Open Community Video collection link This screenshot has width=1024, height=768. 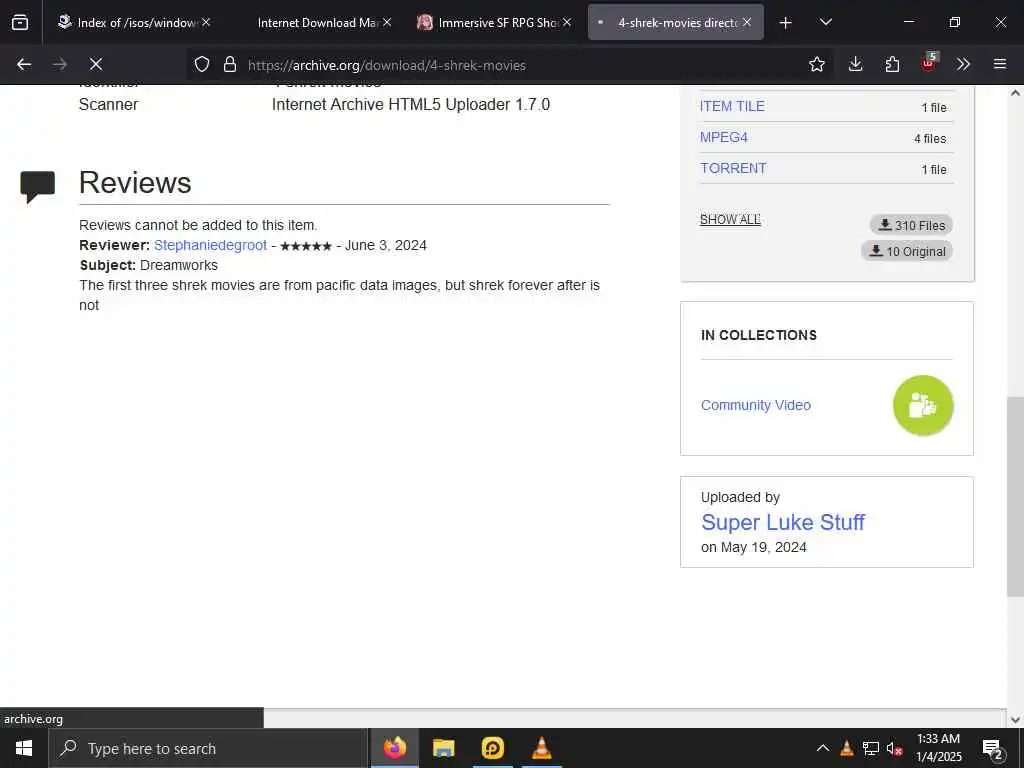[756, 405]
